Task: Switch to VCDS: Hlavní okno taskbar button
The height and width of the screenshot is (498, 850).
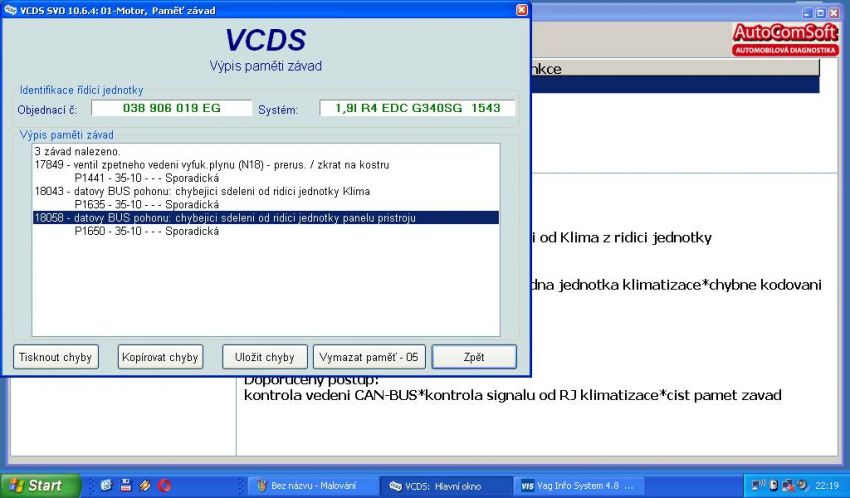Action: (446, 486)
